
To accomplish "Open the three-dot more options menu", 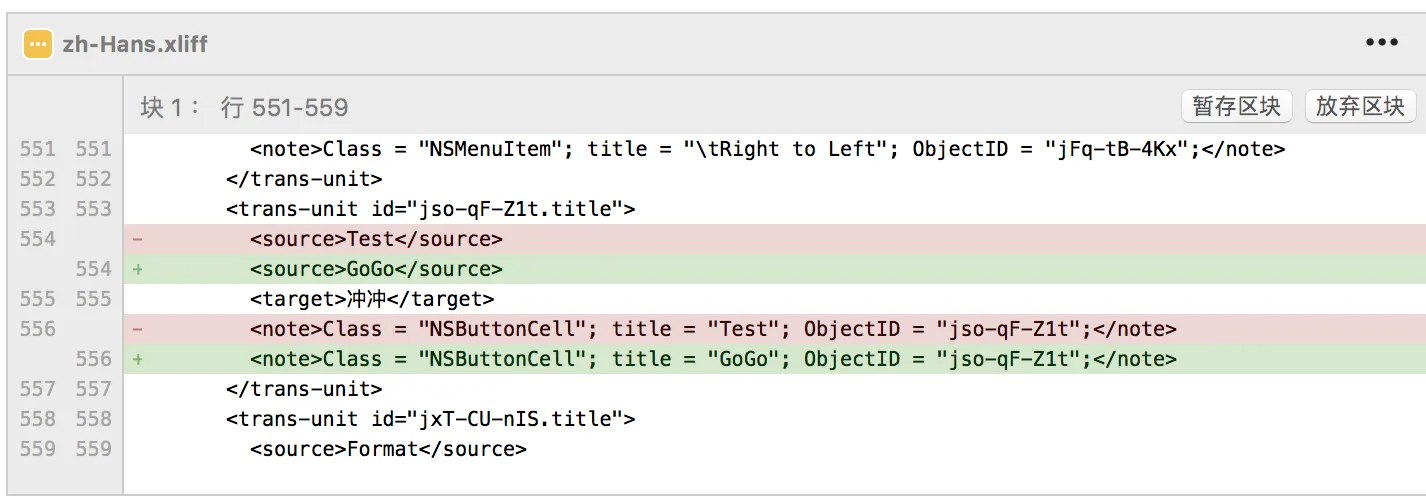I will pyautogui.click(x=1381, y=43).
